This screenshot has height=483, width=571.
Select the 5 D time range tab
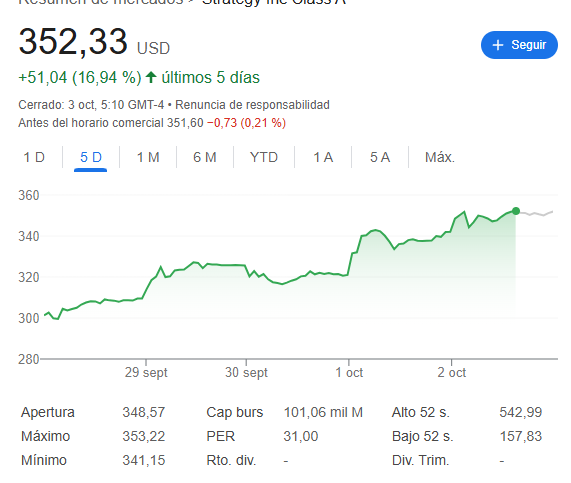(x=91, y=157)
